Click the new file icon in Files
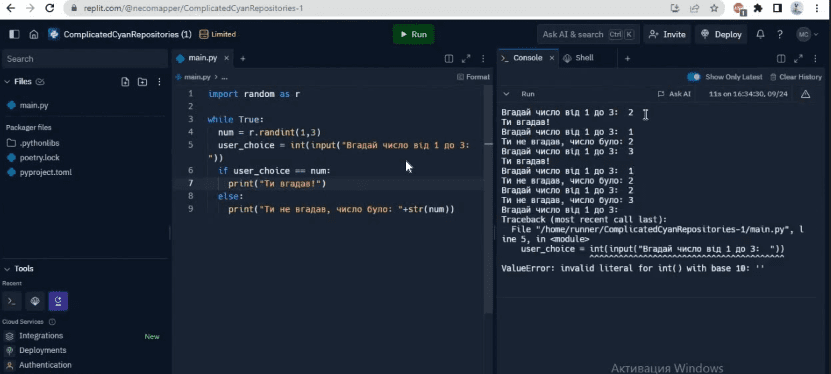Screen dimensions: 831x374 coord(125,82)
